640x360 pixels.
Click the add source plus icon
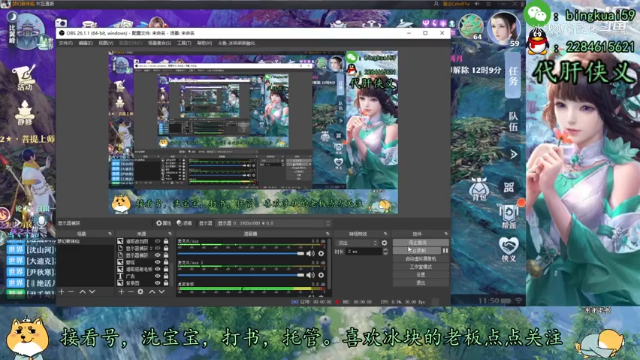[121, 291]
